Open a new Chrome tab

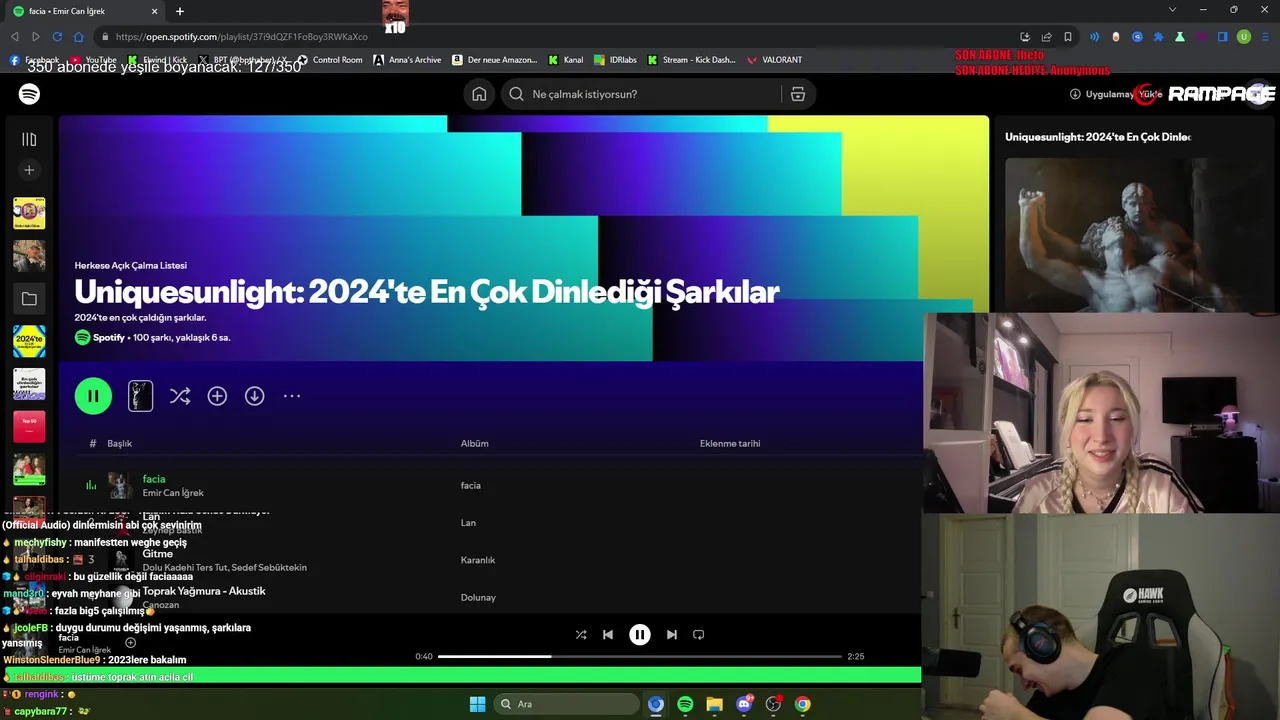(x=180, y=11)
